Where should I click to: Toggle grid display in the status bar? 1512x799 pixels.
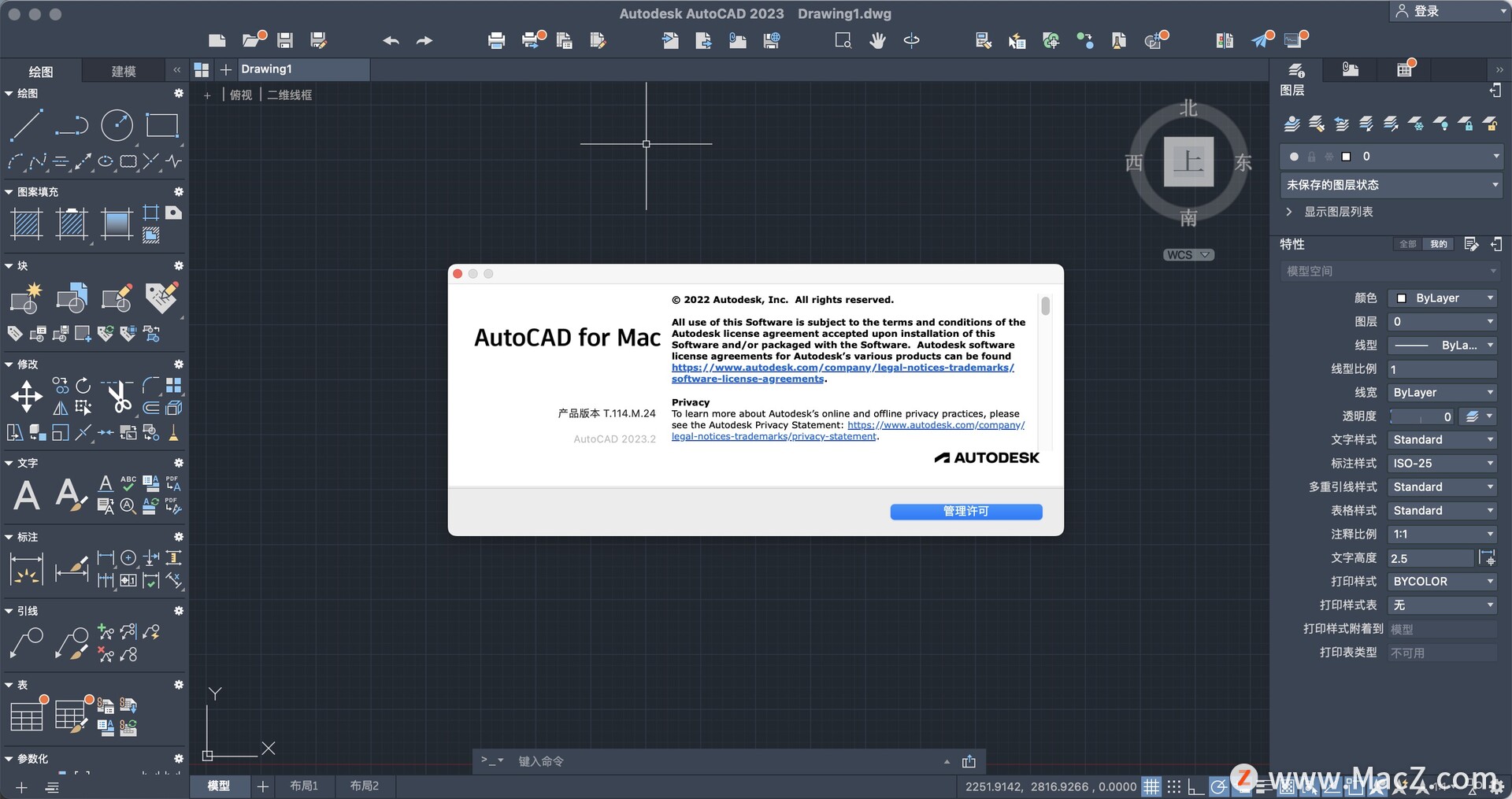coord(1152,786)
